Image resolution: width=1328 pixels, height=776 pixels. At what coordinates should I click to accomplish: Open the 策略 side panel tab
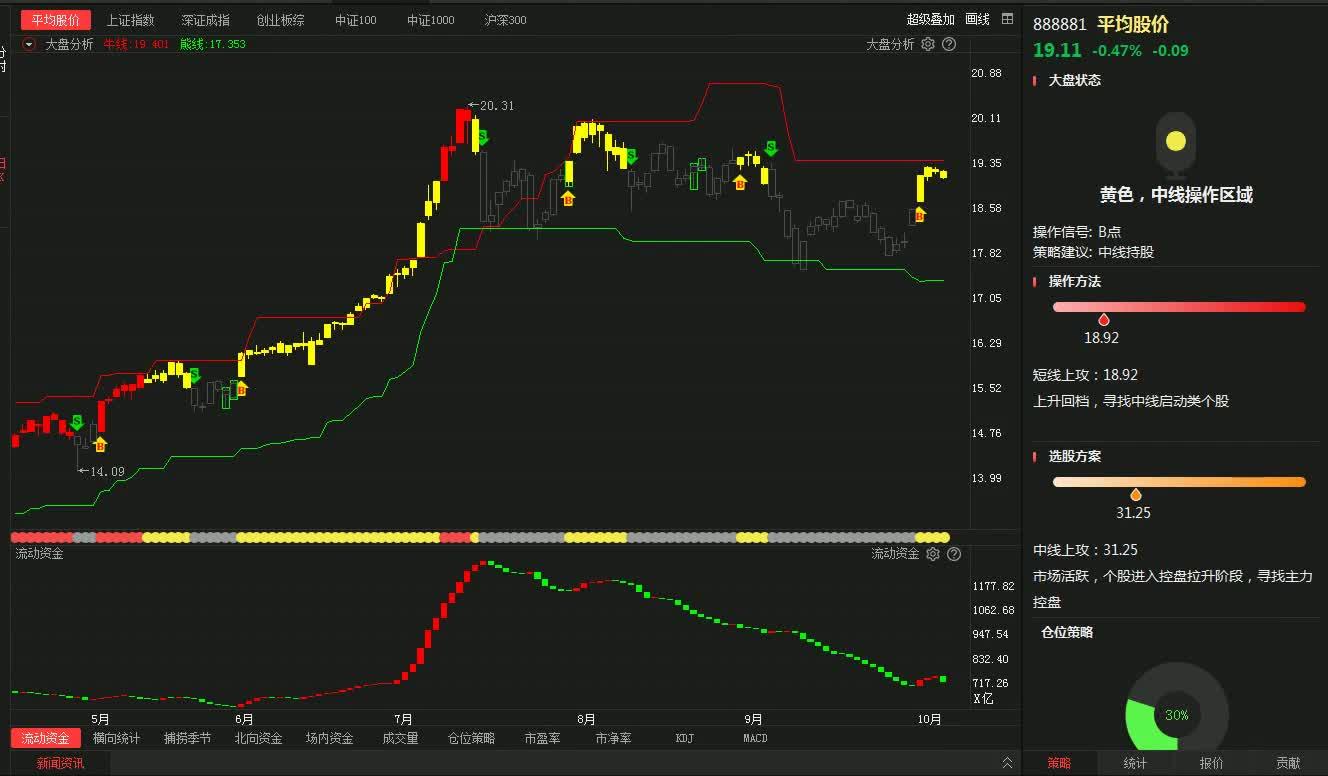point(1059,763)
